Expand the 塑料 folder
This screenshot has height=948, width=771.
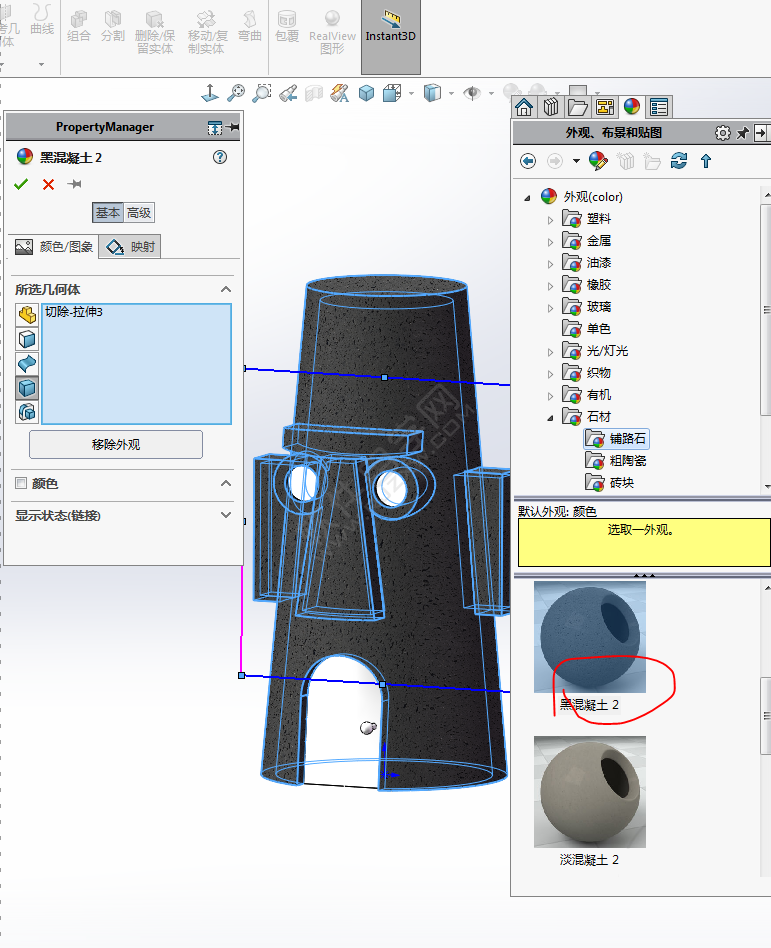tap(550, 220)
